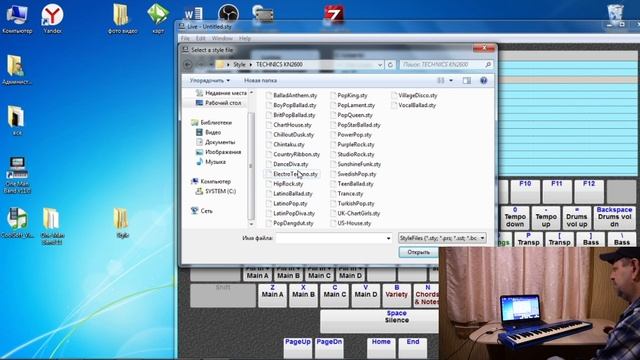Select the HipRock.sty file

coord(284,184)
